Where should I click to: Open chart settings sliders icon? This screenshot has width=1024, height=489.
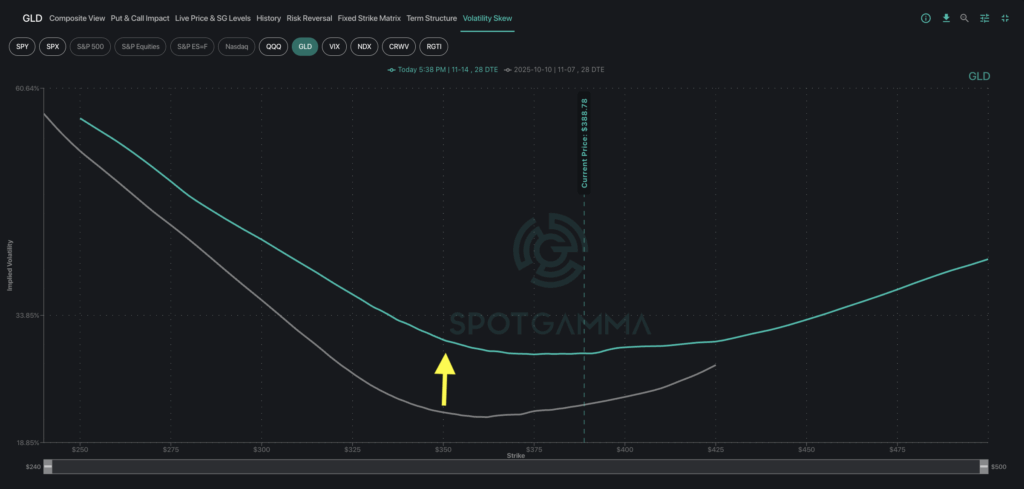click(x=984, y=18)
